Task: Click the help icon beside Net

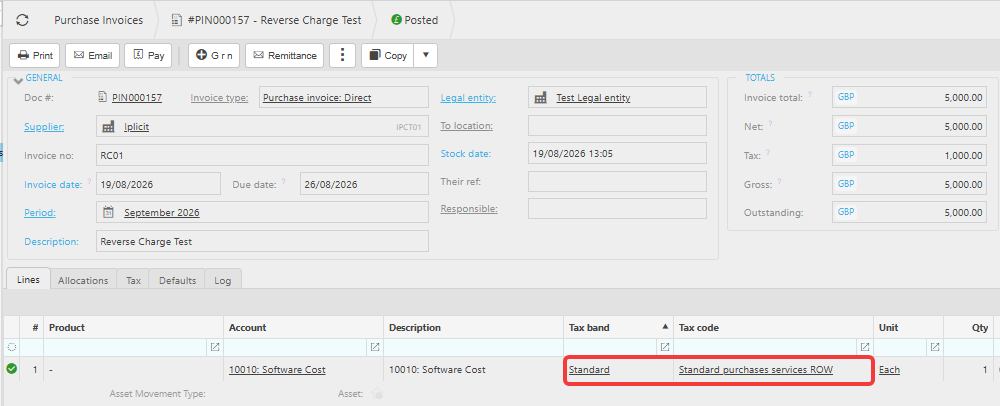Action: click(x=770, y=124)
